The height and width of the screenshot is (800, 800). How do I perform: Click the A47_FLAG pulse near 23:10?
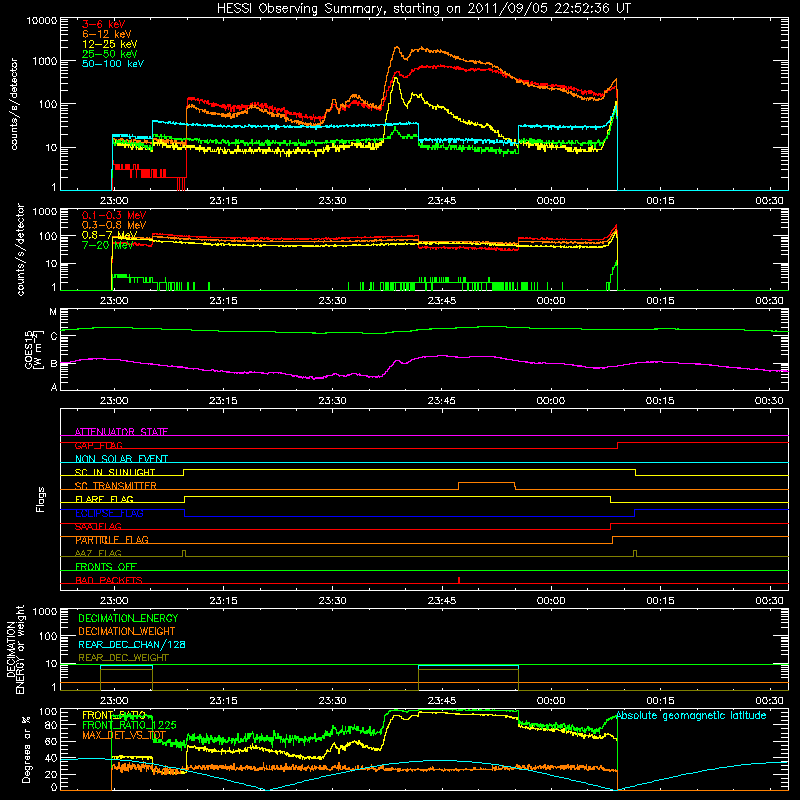pos(184,553)
